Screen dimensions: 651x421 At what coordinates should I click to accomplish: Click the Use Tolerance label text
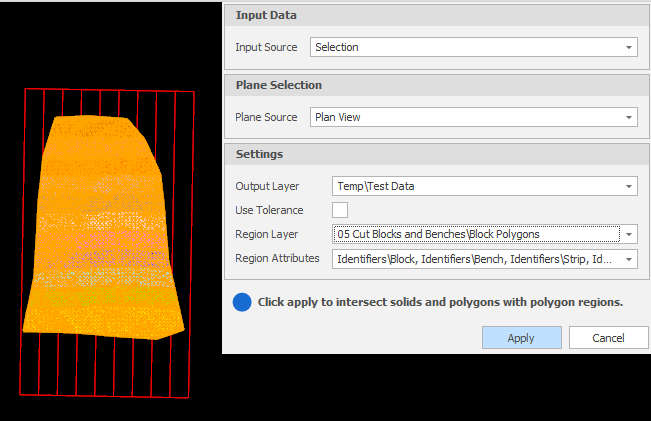(269, 210)
